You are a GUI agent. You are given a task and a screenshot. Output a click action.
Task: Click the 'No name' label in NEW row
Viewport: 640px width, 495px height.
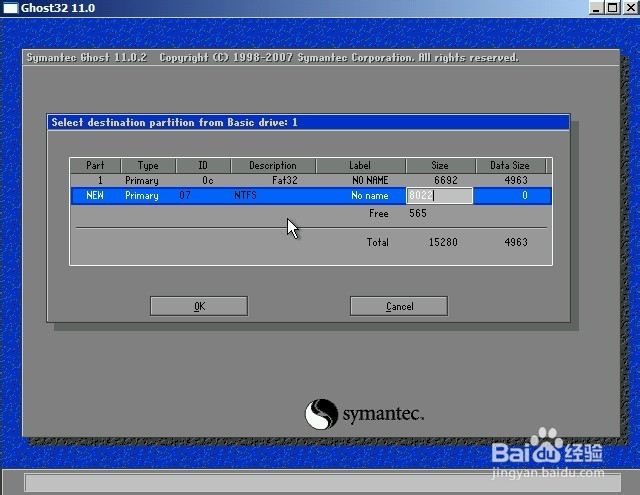pos(369,196)
